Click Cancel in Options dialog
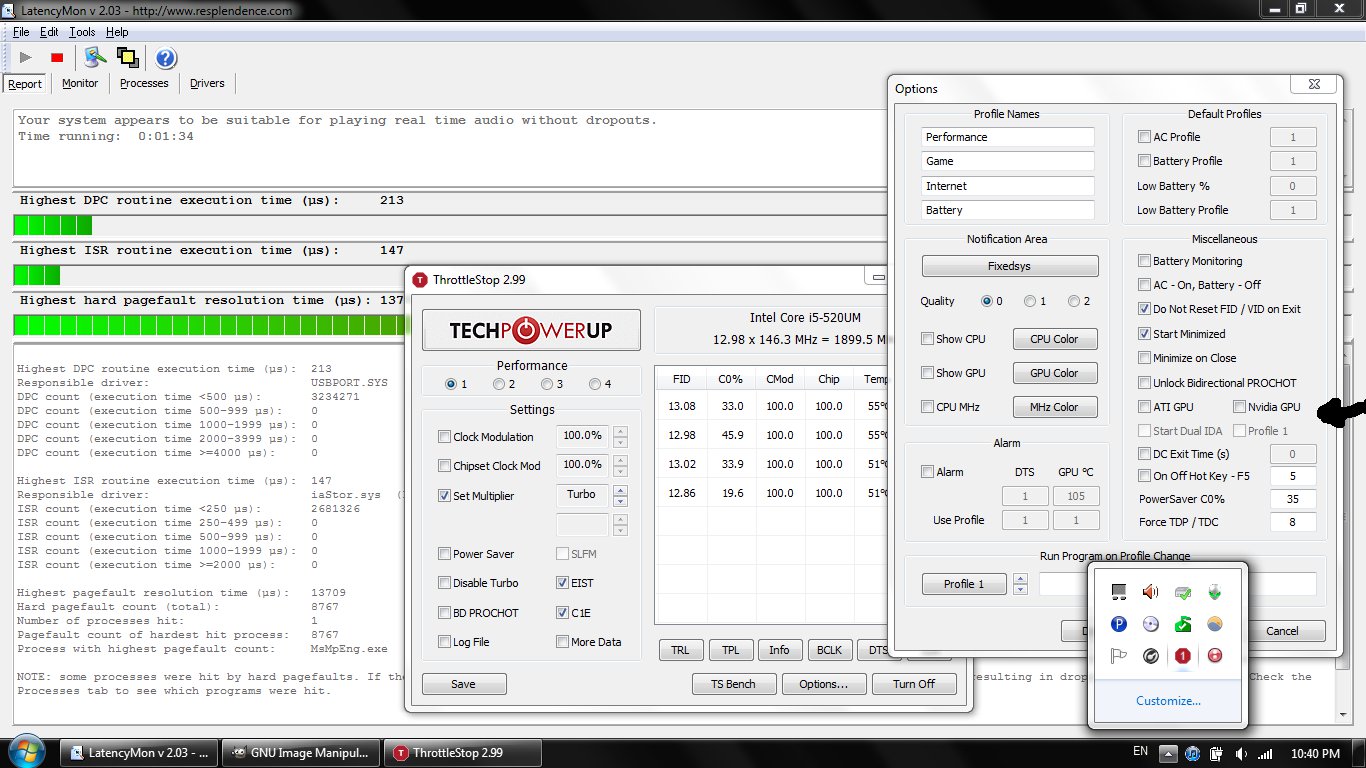 pos(1282,631)
